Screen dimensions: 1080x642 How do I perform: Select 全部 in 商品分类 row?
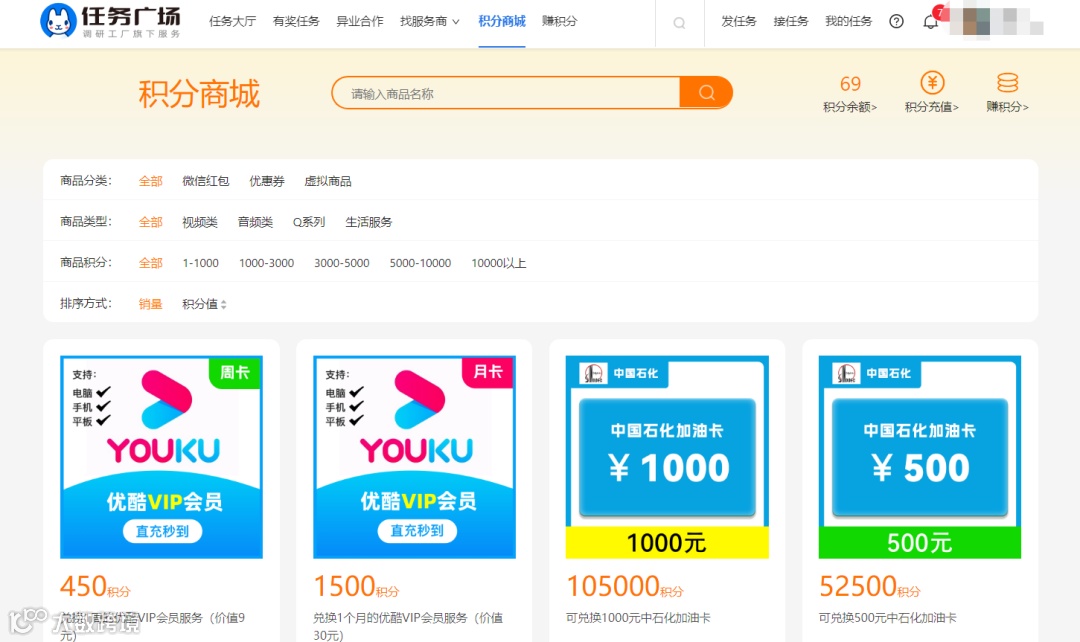pos(150,181)
